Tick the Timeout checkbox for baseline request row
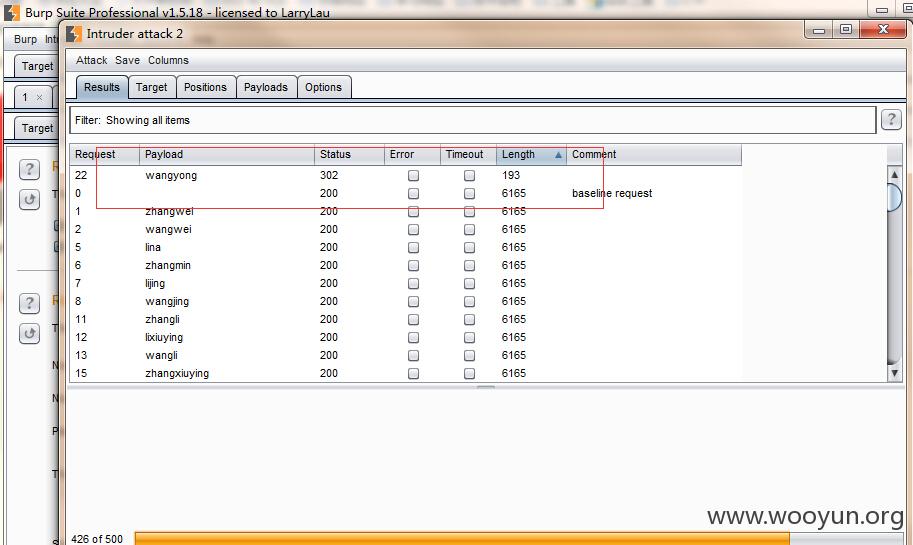913x545 pixels. click(x=469, y=193)
